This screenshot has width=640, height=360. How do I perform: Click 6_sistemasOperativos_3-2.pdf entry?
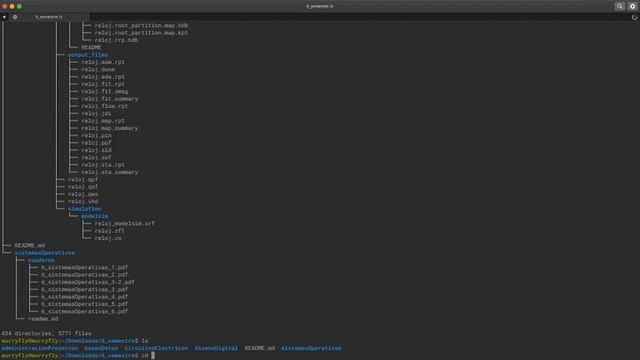click(88, 282)
